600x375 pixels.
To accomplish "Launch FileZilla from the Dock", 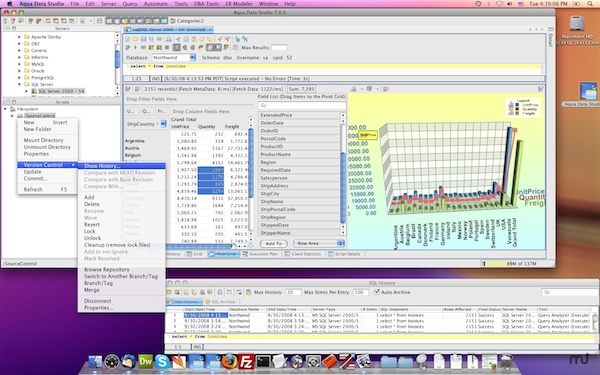I will 246,361.
